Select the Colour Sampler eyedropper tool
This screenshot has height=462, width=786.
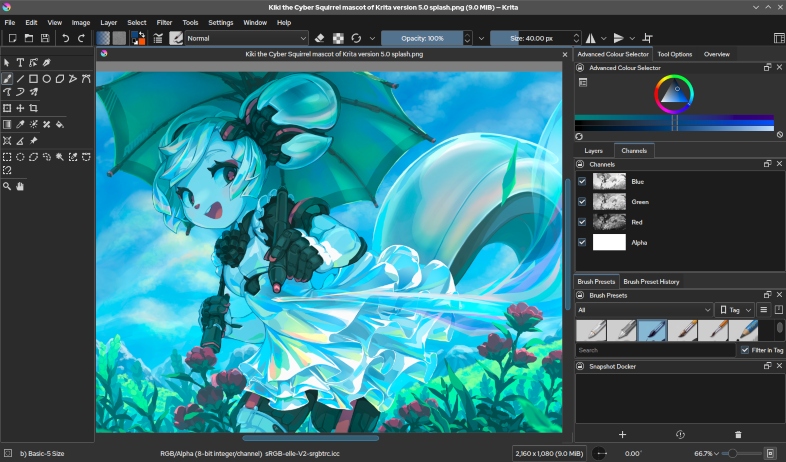coord(20,124)
